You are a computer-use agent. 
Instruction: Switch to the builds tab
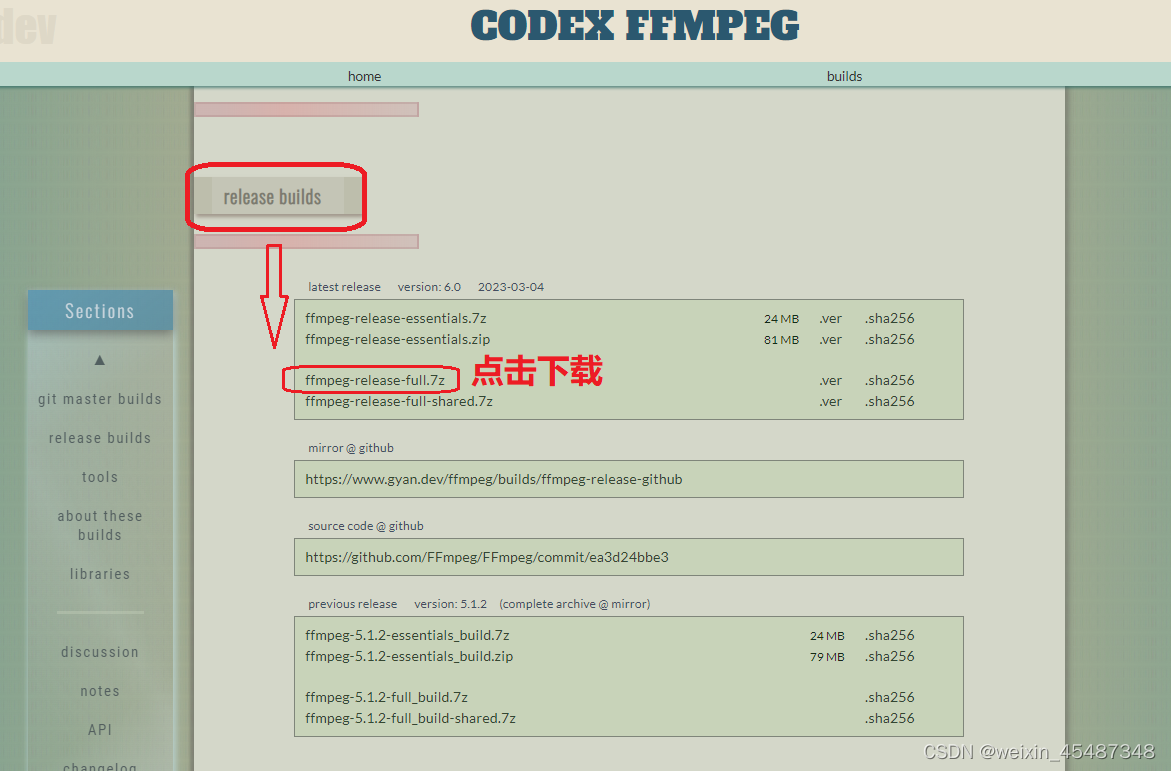[x=844, y=75]
